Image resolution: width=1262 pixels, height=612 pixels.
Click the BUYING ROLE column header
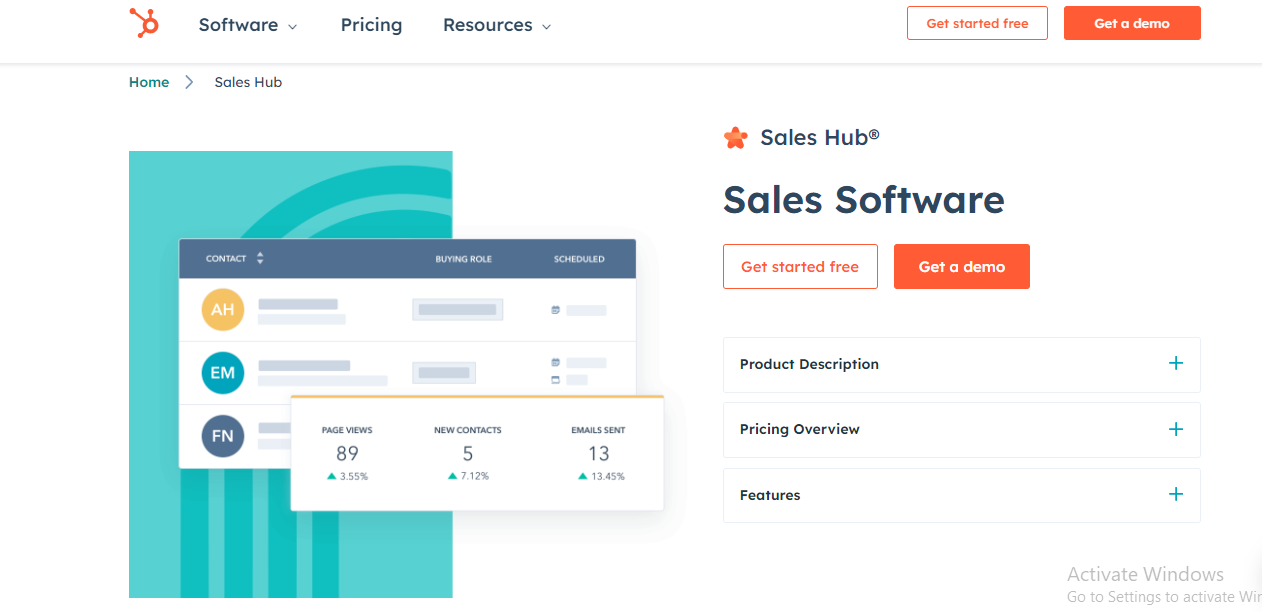click(x=464, y=259)
